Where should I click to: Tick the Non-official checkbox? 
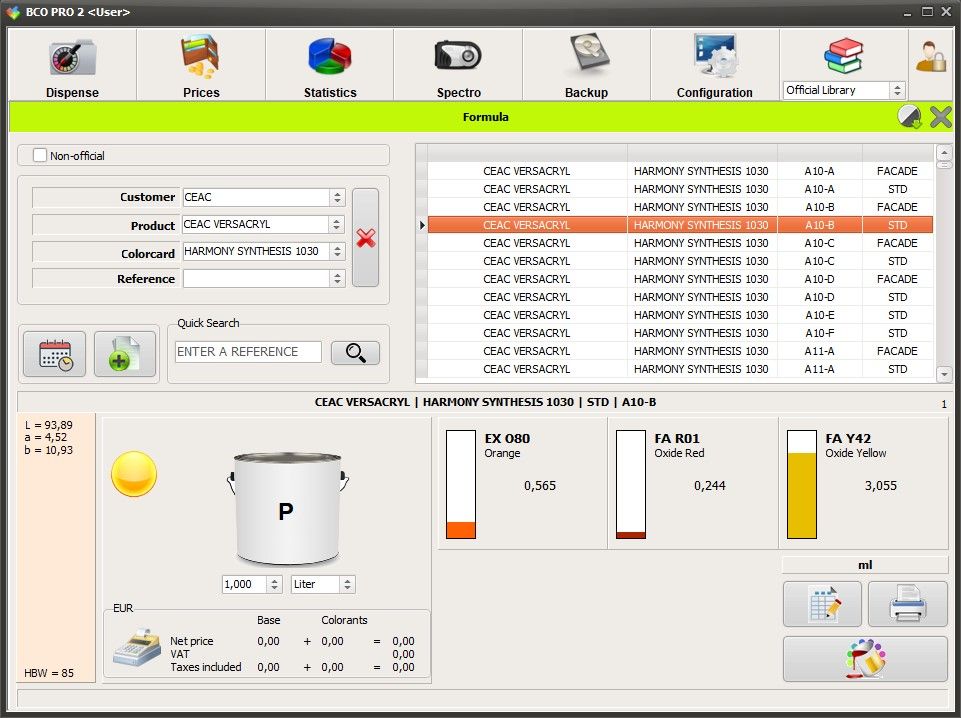pos(40,156)
